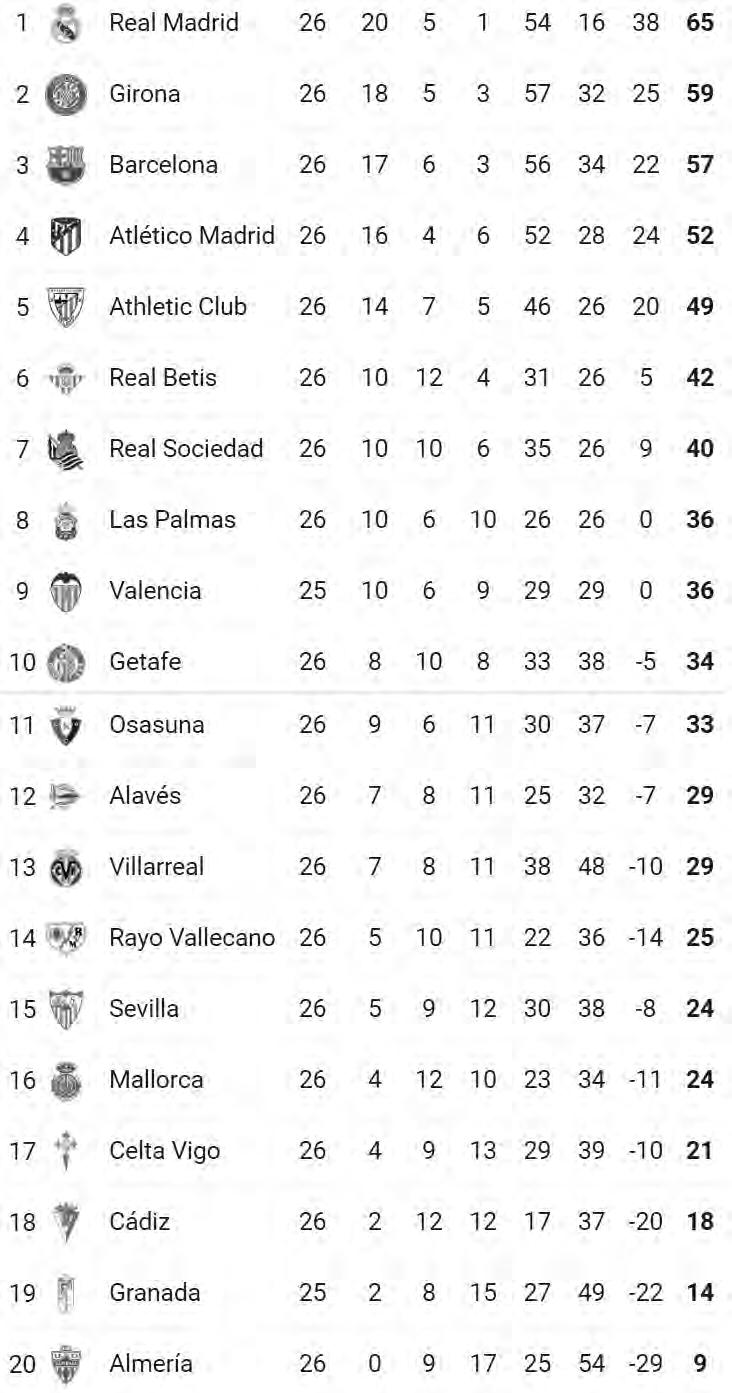Open the Getafe team page
The height and width of the screenshot is (1393, 732).
144,662
